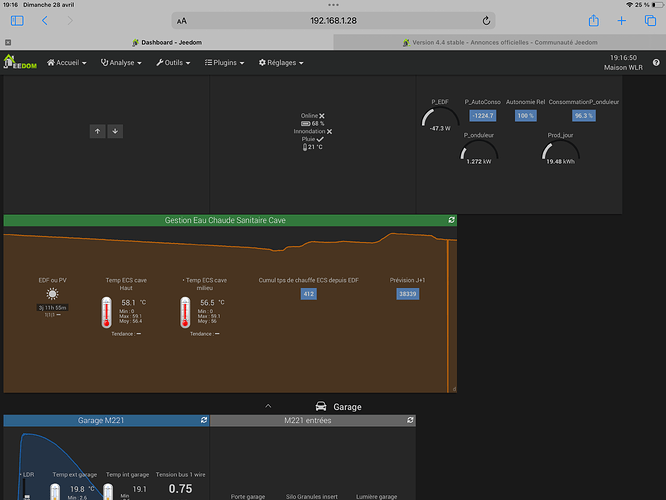Viewport: 666px width, 500px height.
Task: Open the Safari share sheet icon
Action: (x=594, y=20)
